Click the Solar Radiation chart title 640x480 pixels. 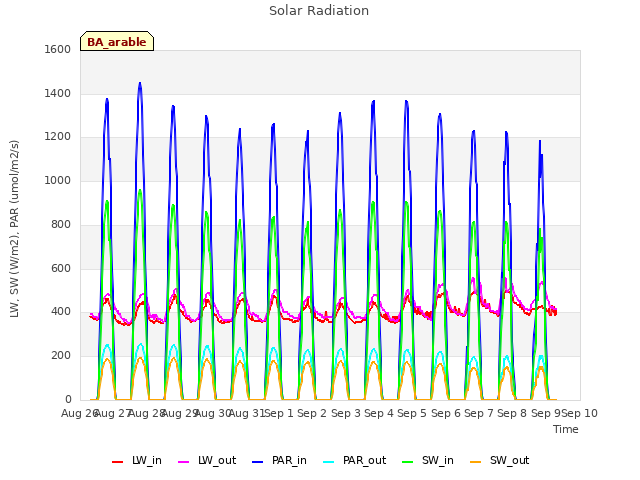[x=319, y=11]
